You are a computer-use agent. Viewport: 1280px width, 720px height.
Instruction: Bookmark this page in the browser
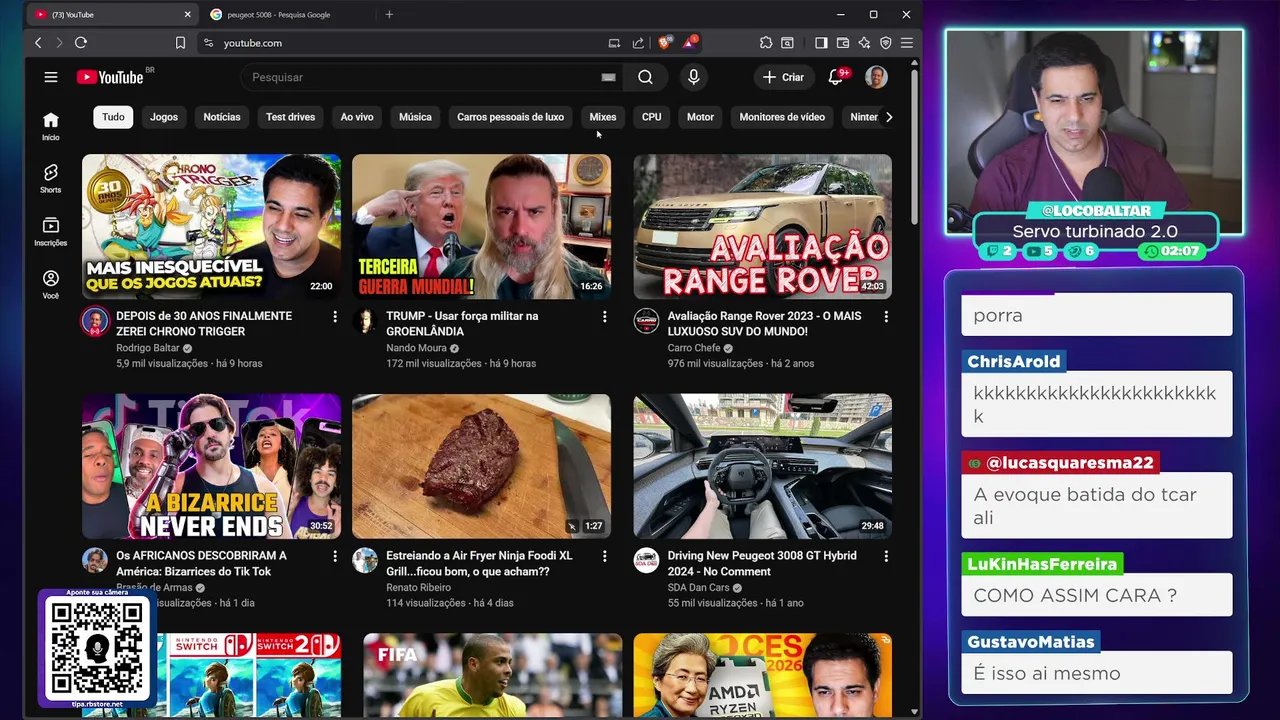click(x=180, y=43)
